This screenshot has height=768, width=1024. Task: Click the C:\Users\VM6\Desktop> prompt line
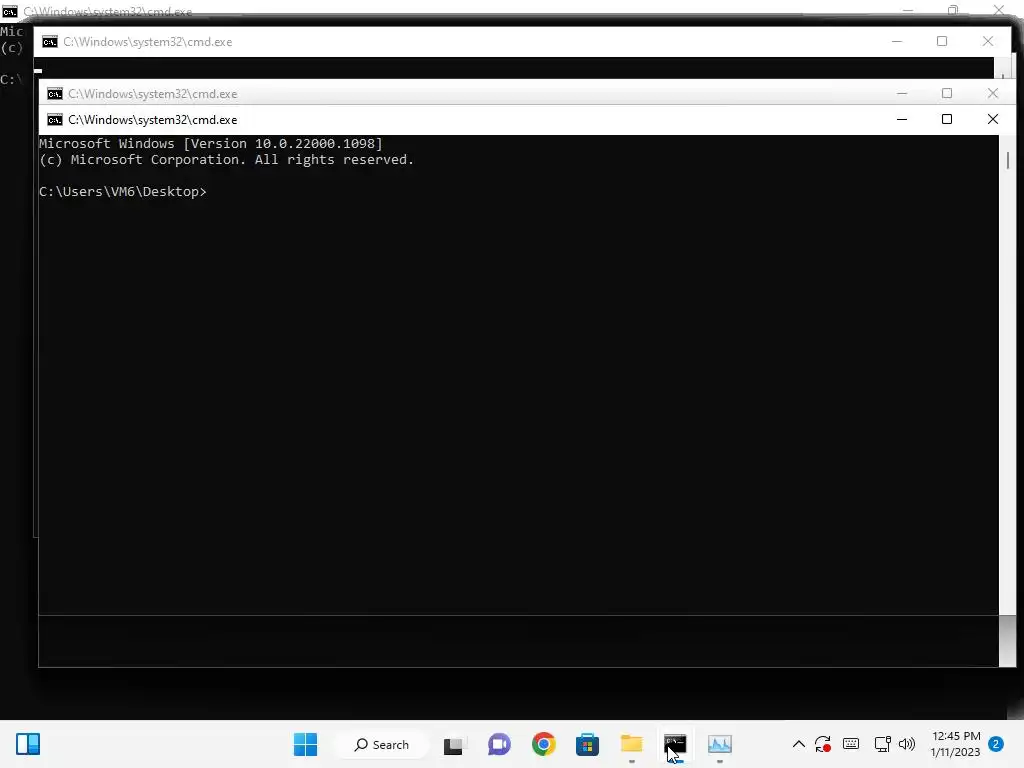[x=123, y=191]
